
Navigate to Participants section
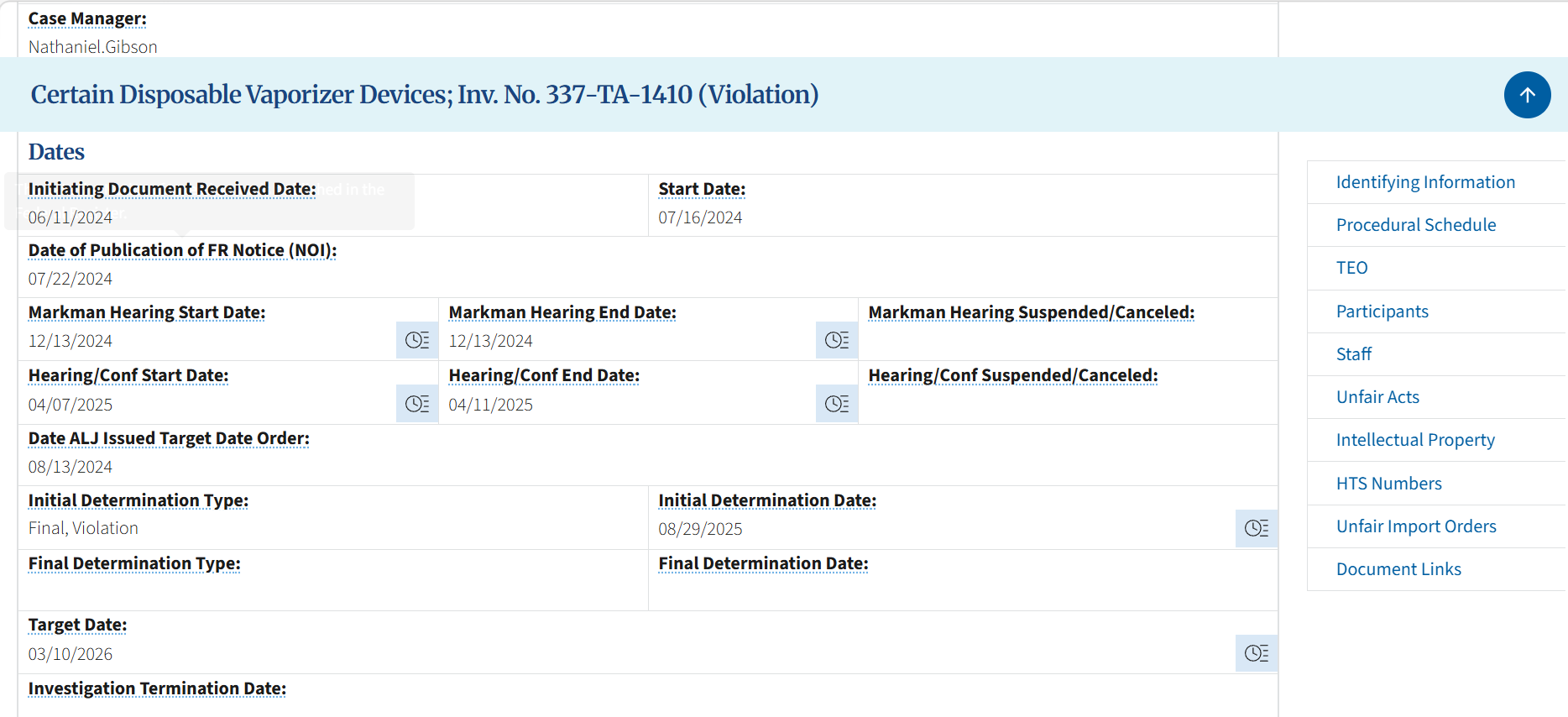pos(1382,311)
